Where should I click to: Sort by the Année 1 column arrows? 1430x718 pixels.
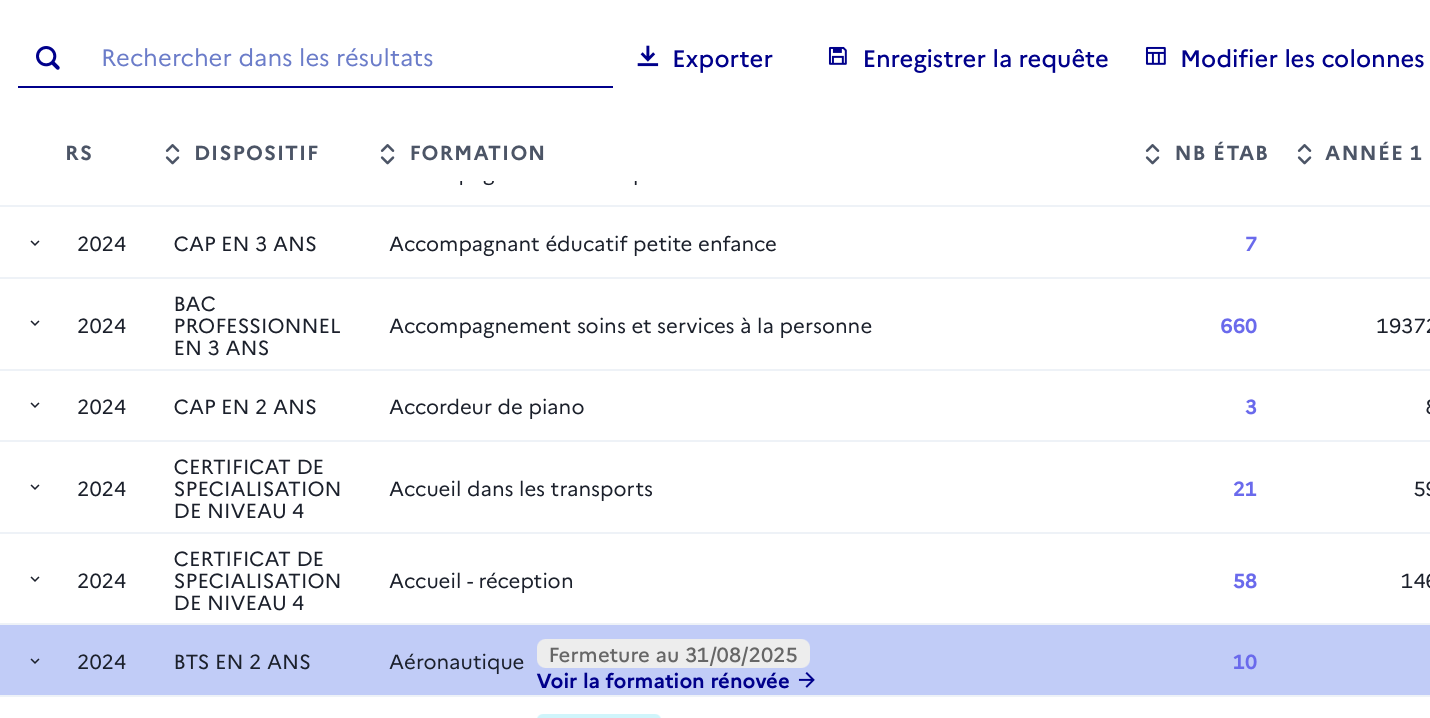point(1304,154)
